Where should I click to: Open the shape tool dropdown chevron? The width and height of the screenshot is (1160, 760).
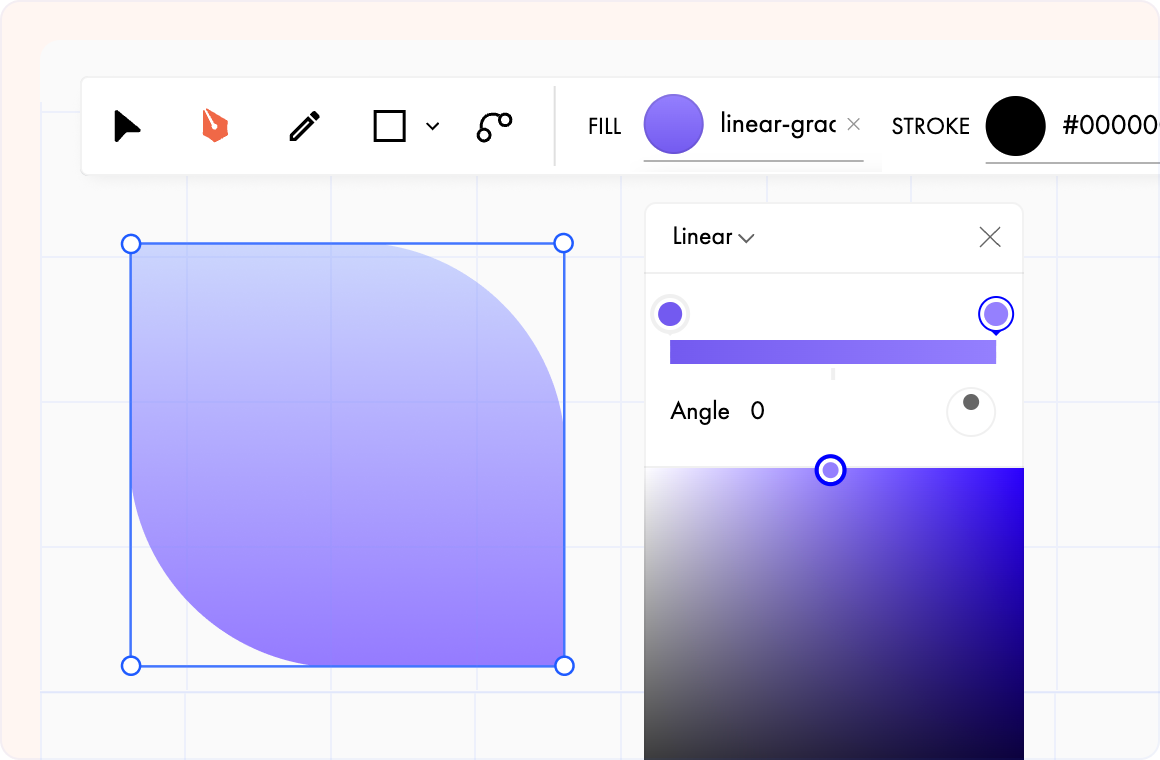[x=432, y=126]
